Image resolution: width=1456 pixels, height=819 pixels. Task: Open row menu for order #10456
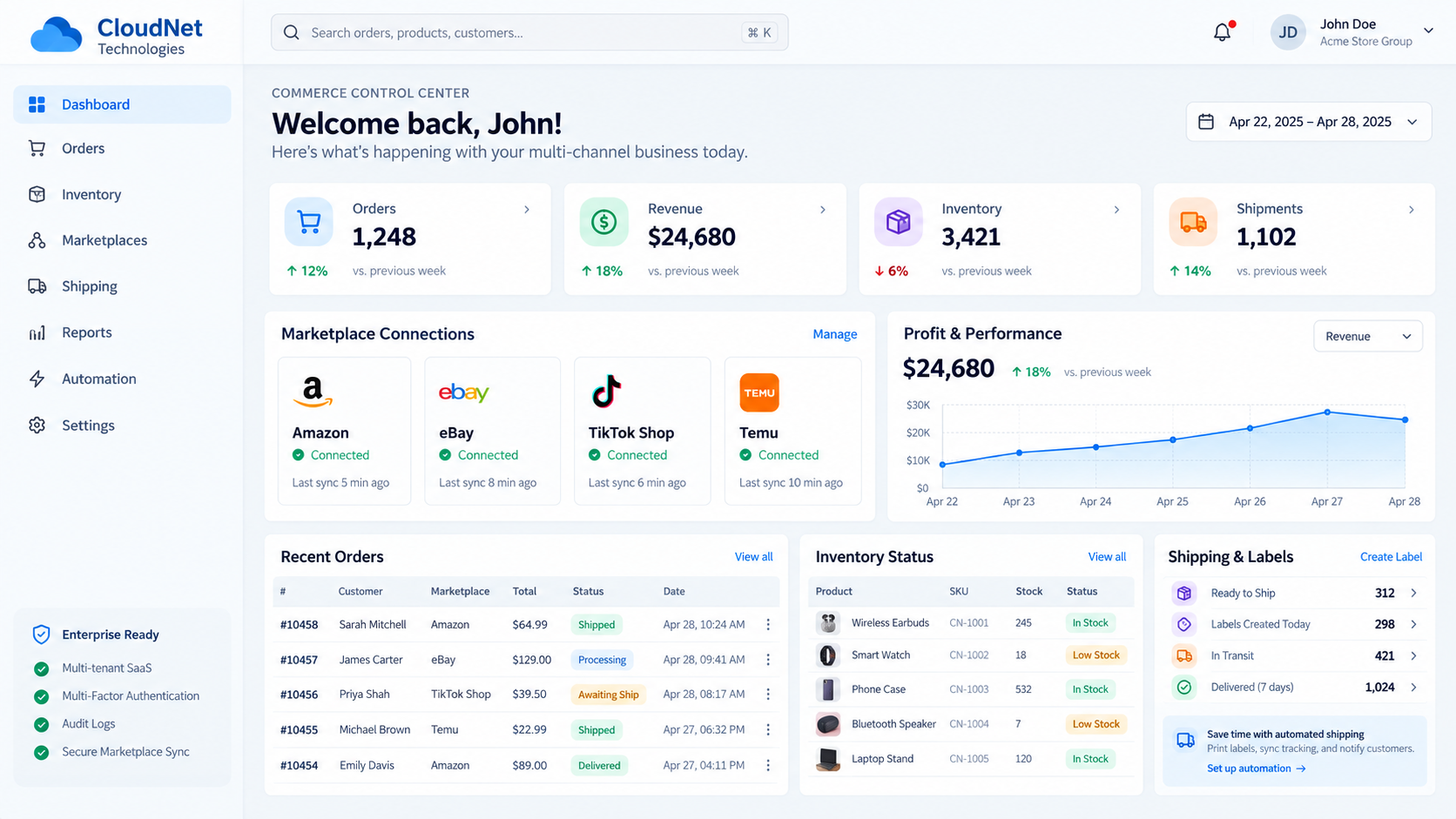768,694
